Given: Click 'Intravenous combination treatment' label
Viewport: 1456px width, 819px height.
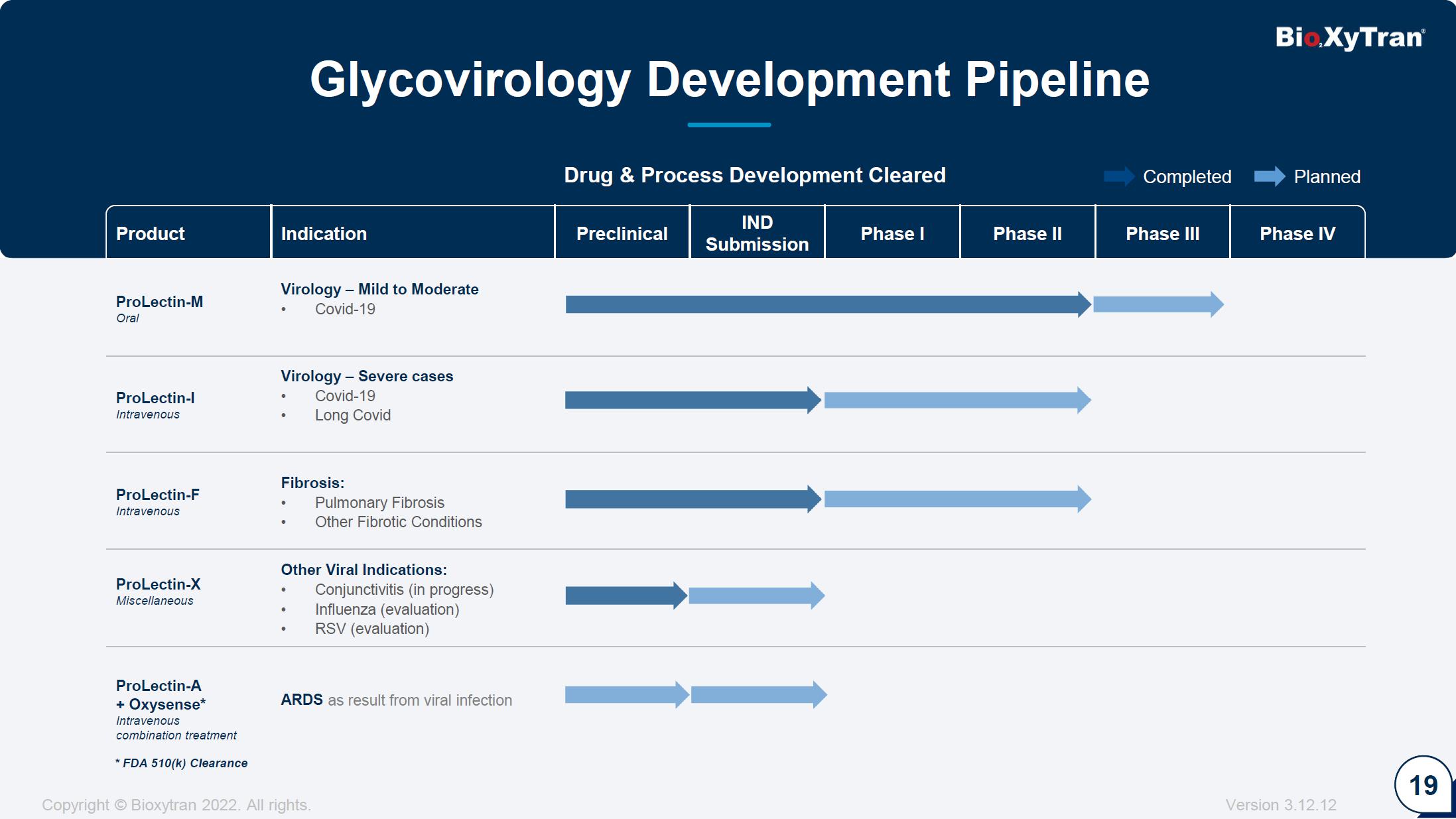Looking at the screenshot, I should click(176, 728).
